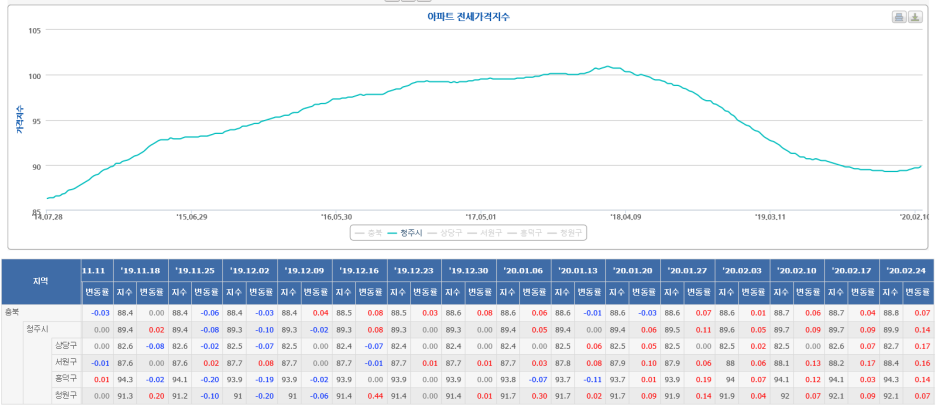Click the 0.20 value under '19.11.18 in 청원구 row
The width and height of the screenshot is (936, 405).
click(156, 395)
